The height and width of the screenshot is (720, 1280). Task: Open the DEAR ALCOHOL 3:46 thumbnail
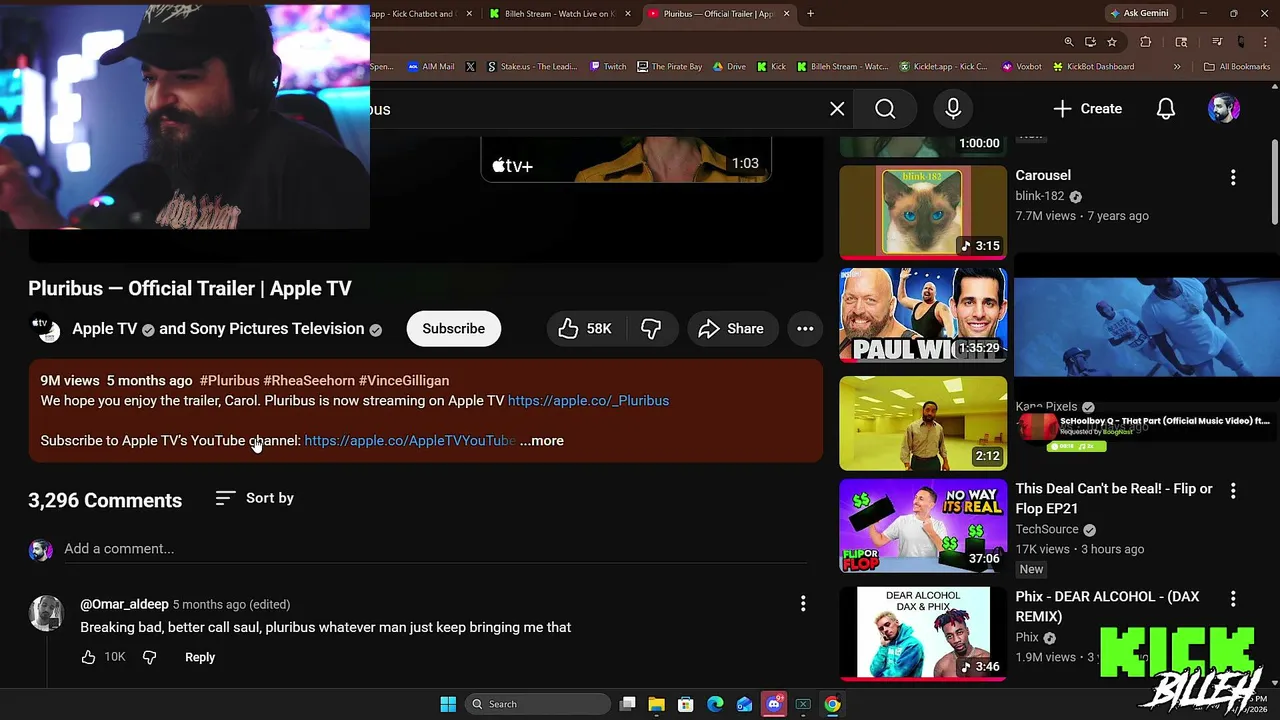(x=923, y=633)
